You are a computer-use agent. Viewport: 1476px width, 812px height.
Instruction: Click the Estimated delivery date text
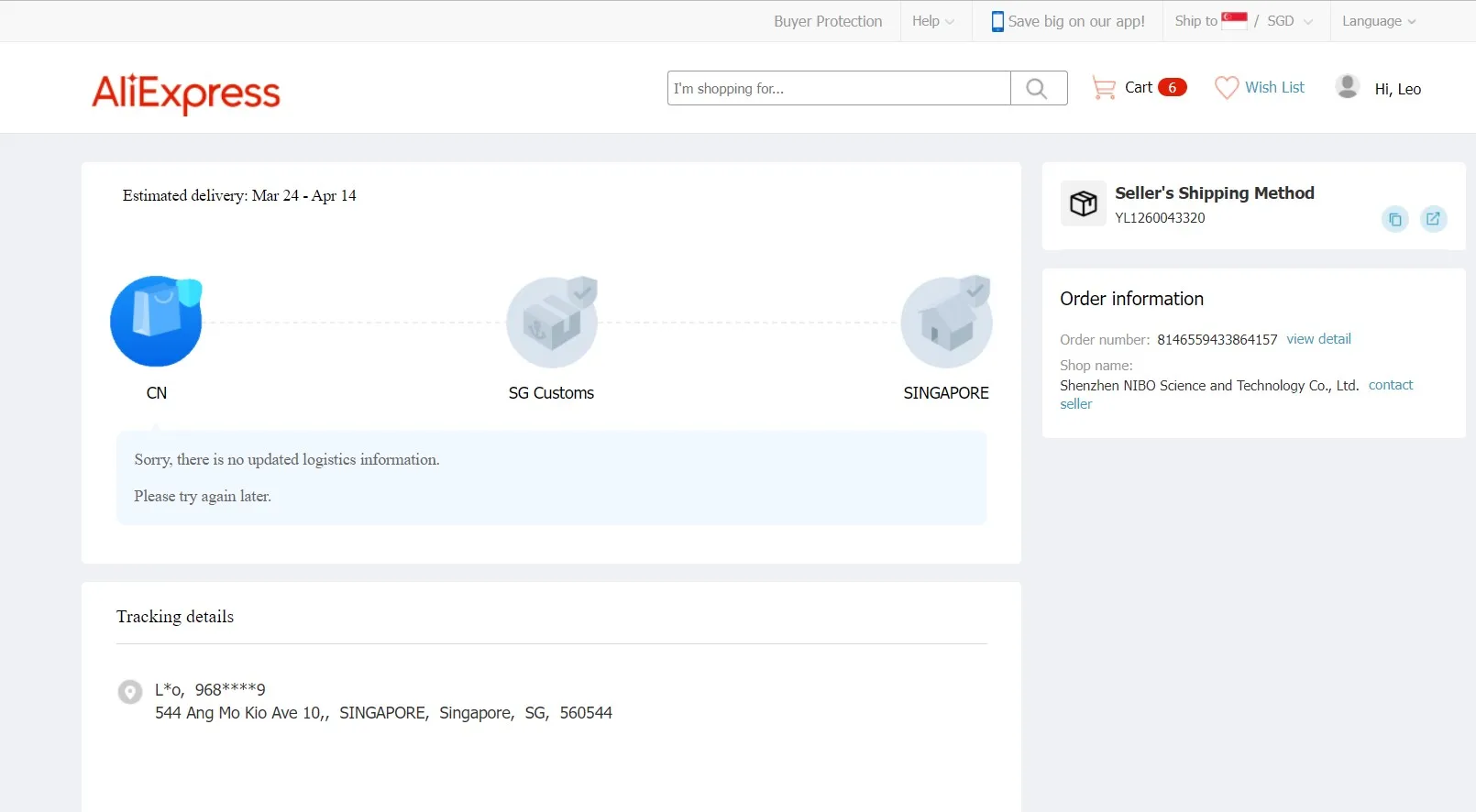[x=239, y=195]
